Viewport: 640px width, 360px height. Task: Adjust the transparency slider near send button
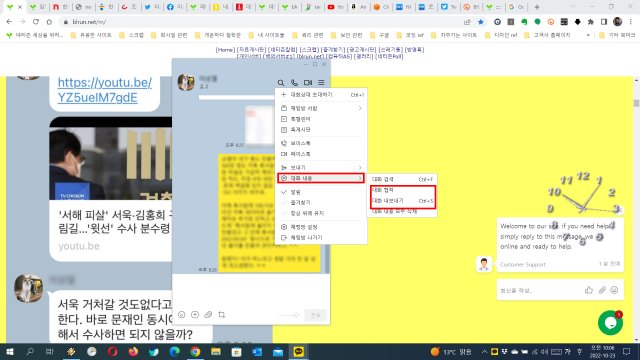tap(289, 315)
